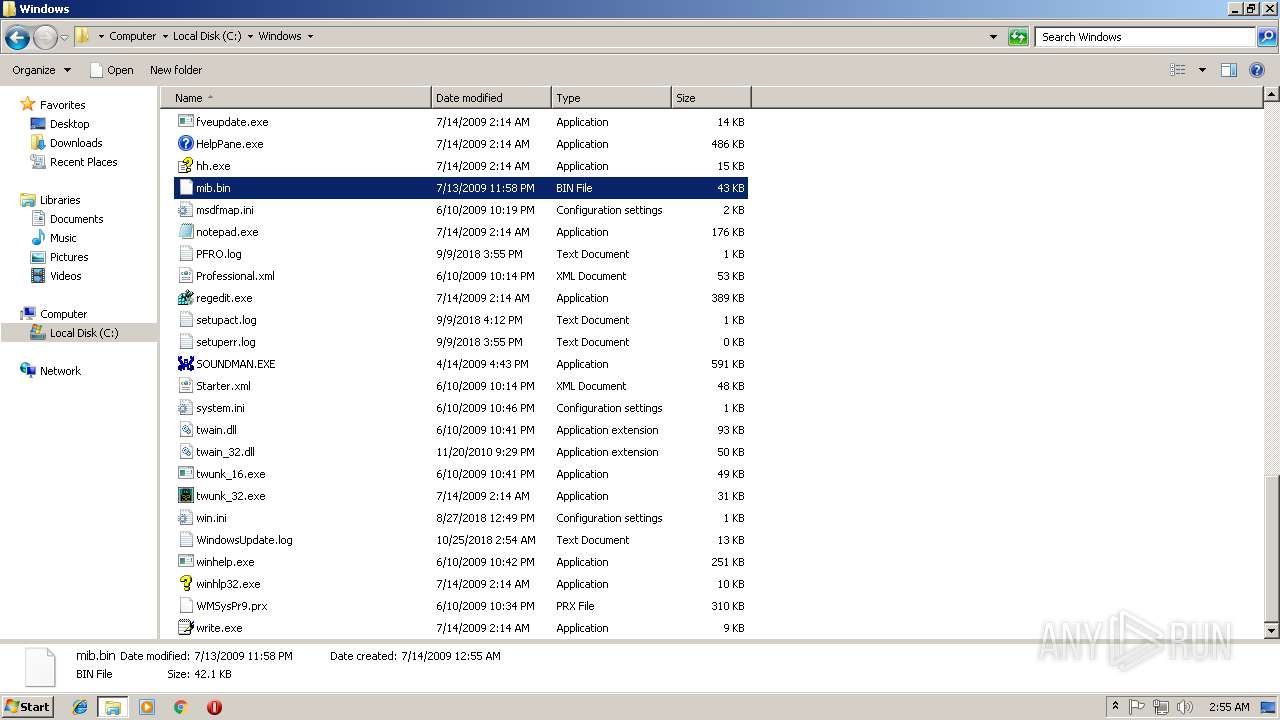Open the Pictures library

(x=69, y=257)
